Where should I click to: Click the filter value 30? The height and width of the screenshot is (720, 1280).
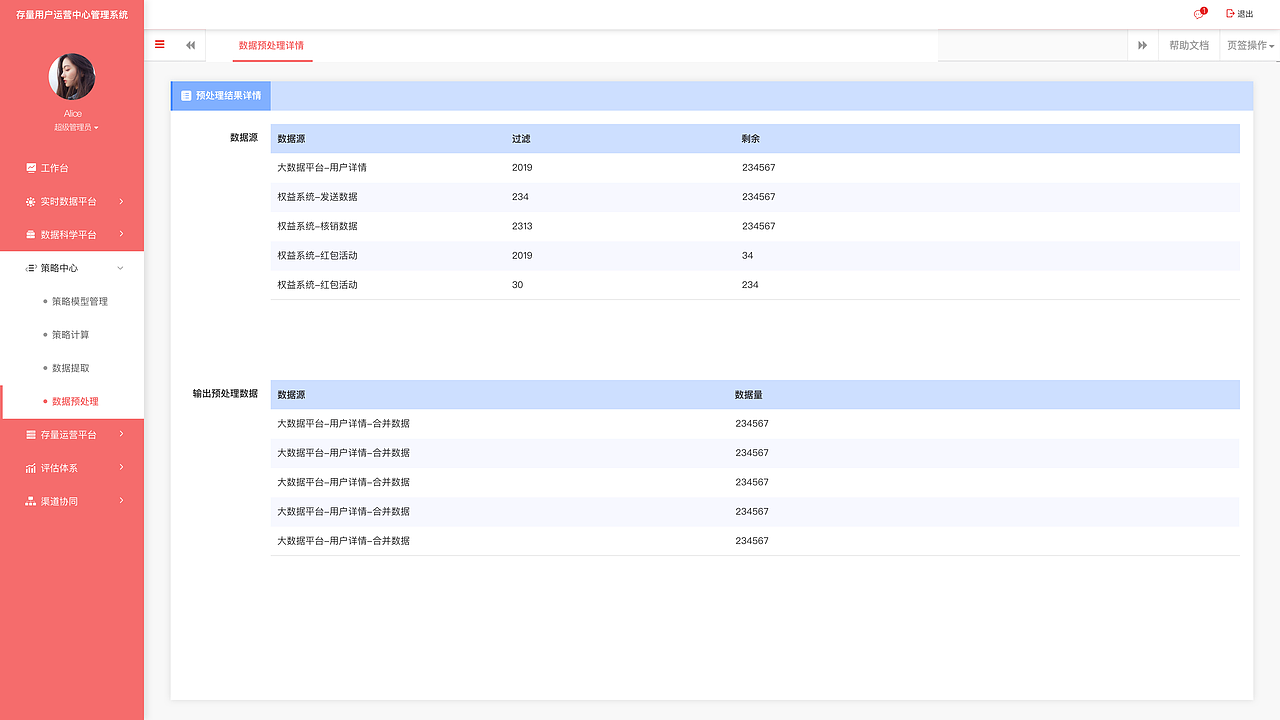[x=517, y=285]
